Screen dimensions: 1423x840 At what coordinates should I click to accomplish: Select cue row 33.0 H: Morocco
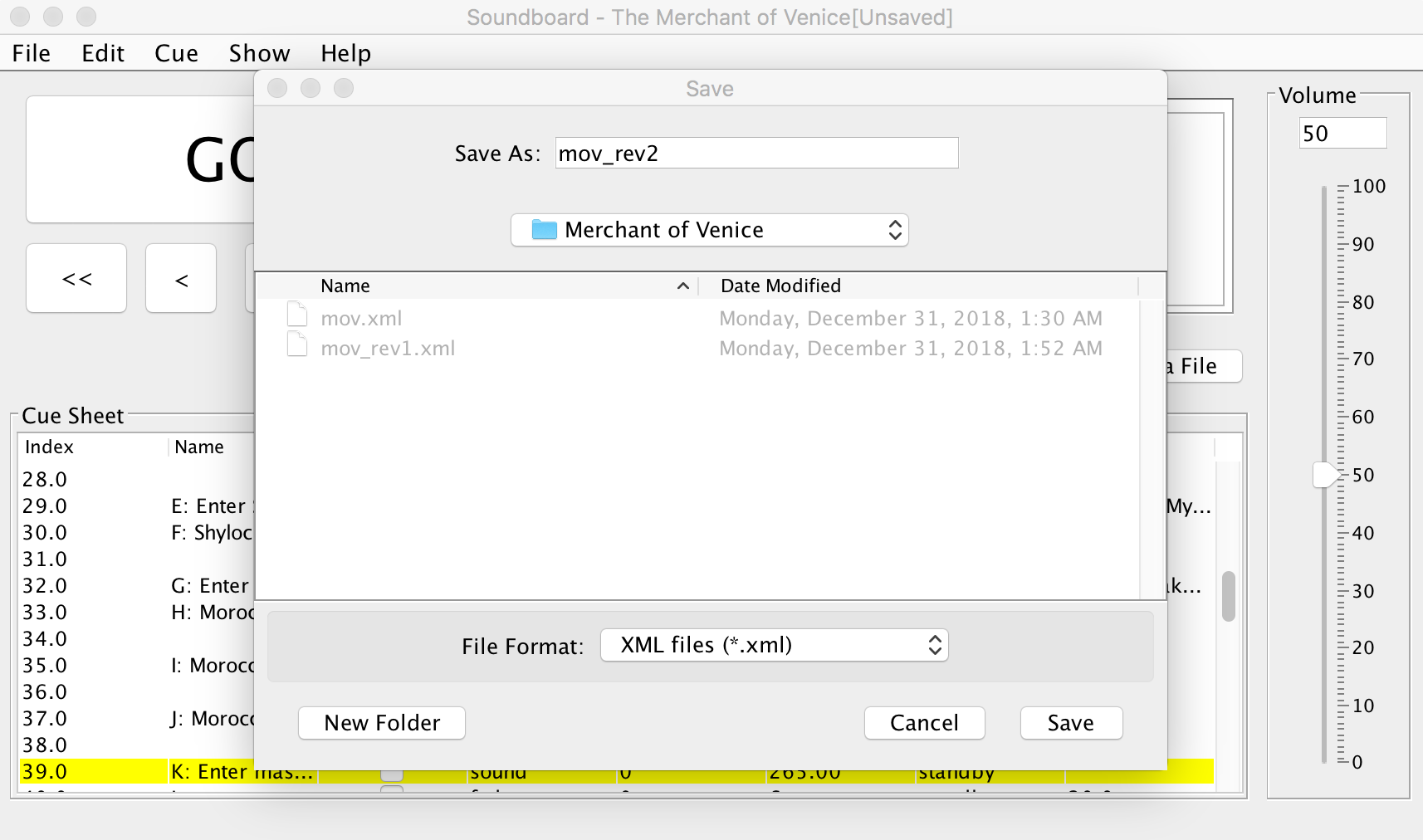pos(136,613)
